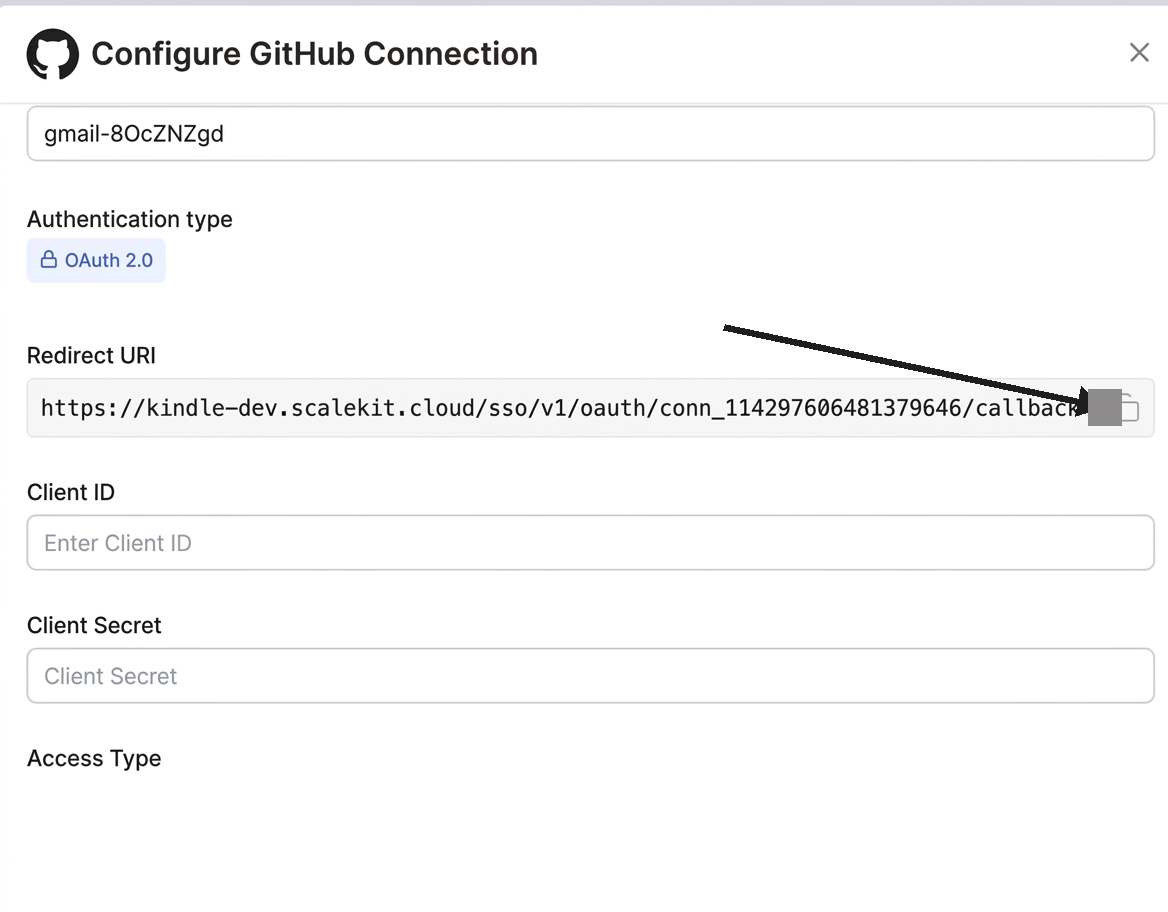Click the GitHub octocat next to the dialog title
Image resolution: width=1168 pixels, height=912 pixels.
pyautogui.click(x=52, y=54)
